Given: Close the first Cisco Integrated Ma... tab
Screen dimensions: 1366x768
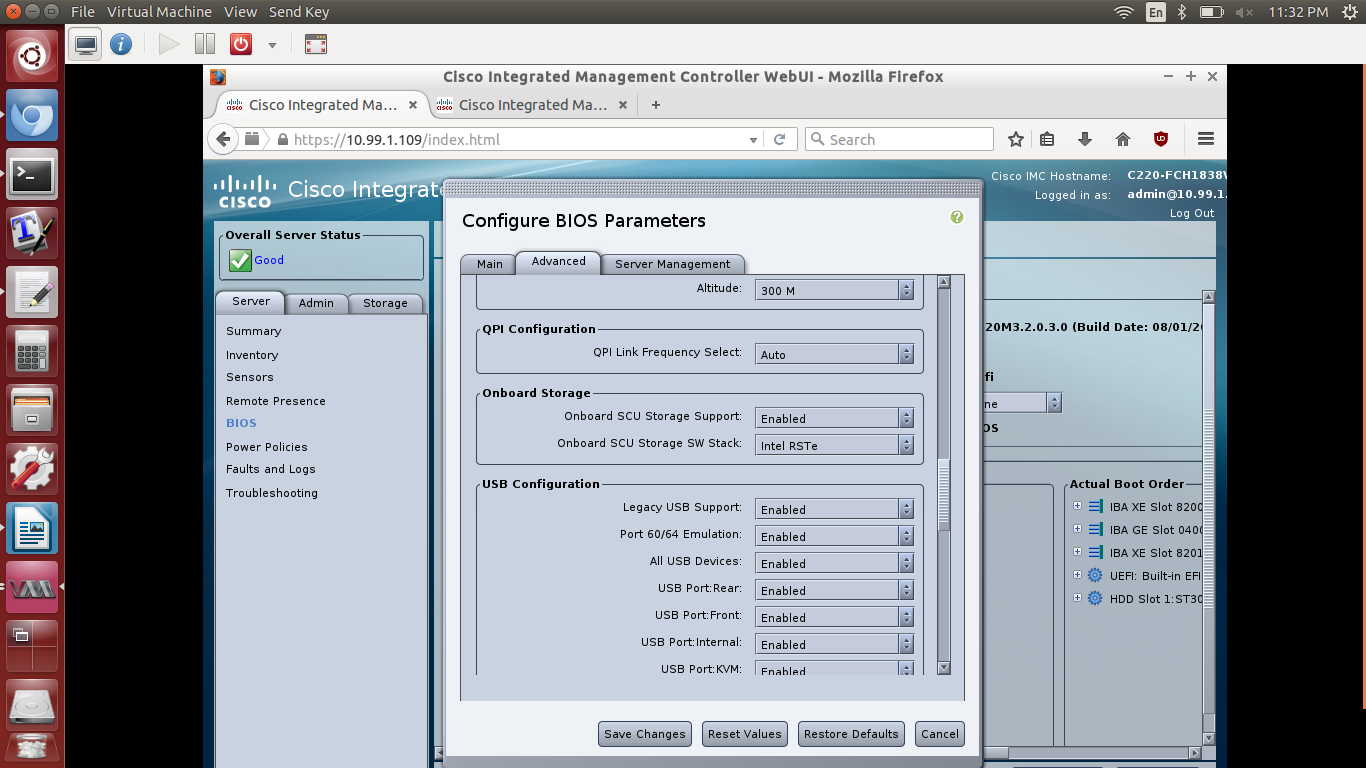Looking at the screenshot, I should (x=413, y=105).
